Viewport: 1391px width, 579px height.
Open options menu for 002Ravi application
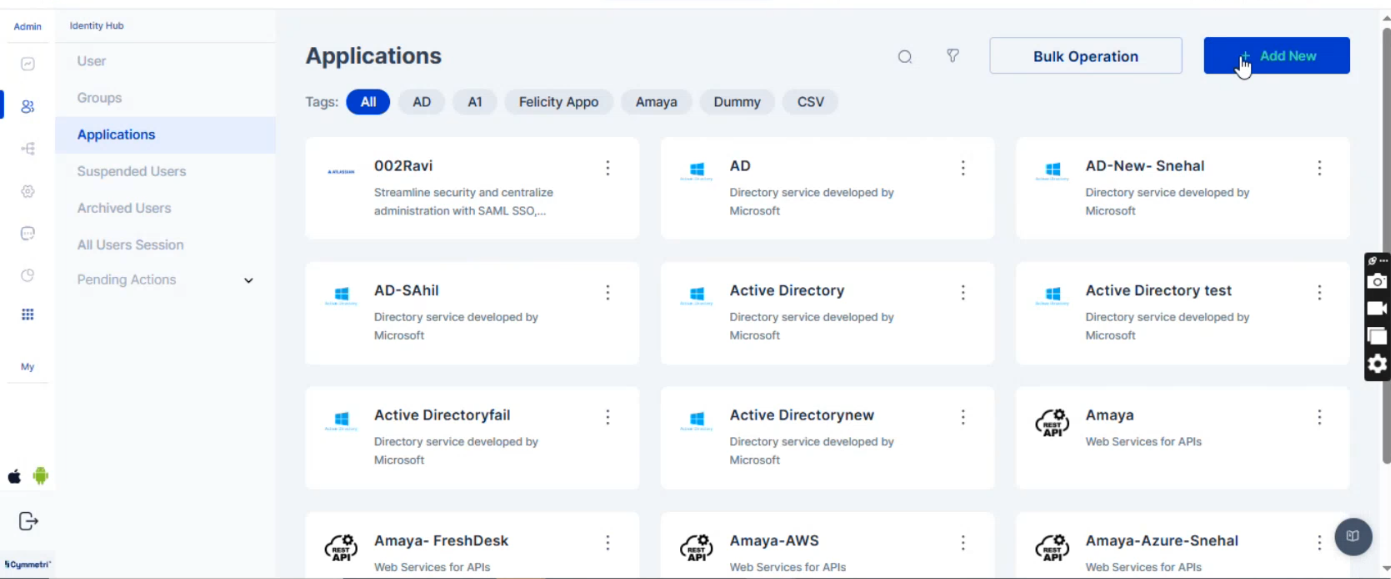coord(607,168)
